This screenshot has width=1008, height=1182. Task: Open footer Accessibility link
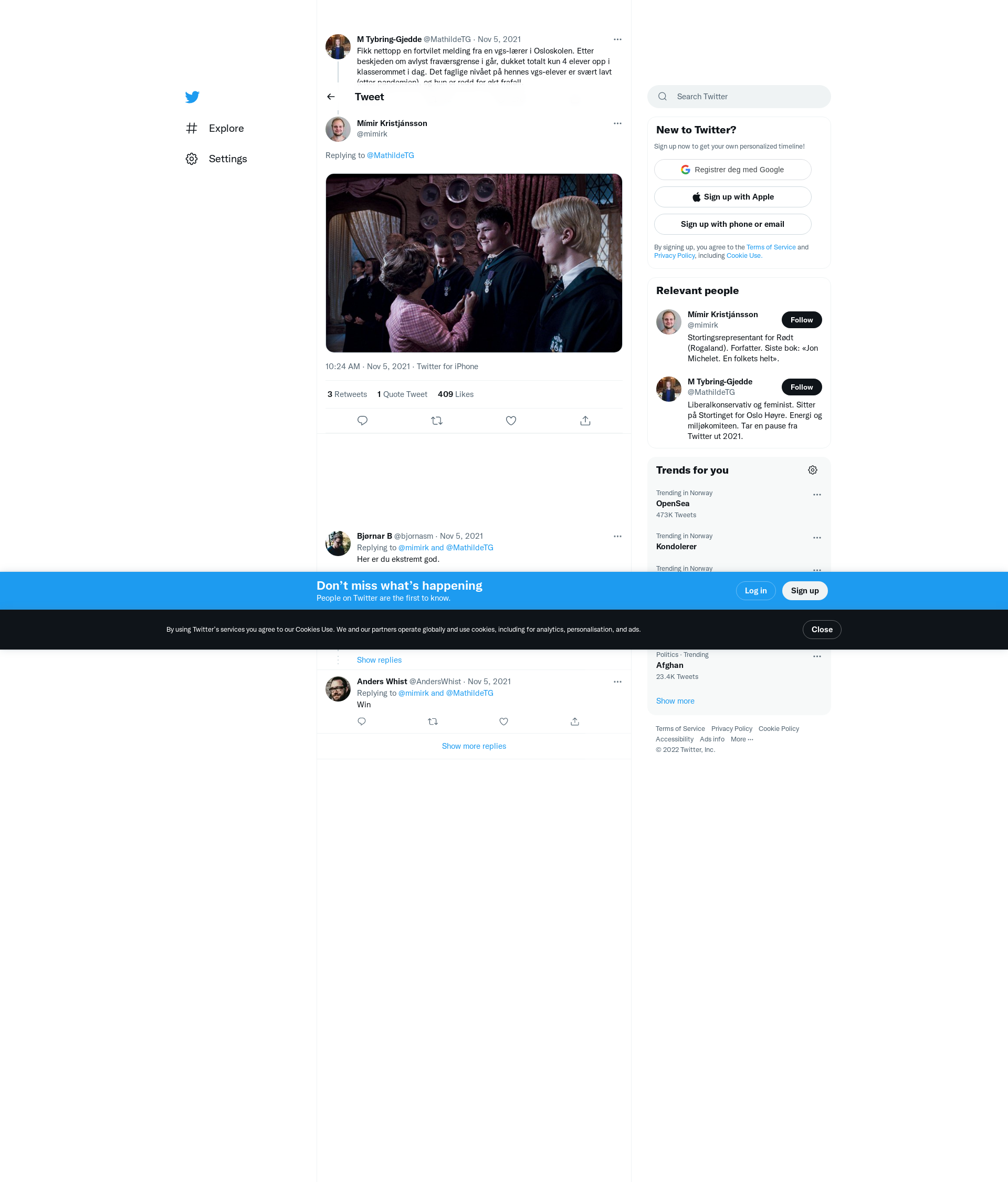tap(674, 739)
